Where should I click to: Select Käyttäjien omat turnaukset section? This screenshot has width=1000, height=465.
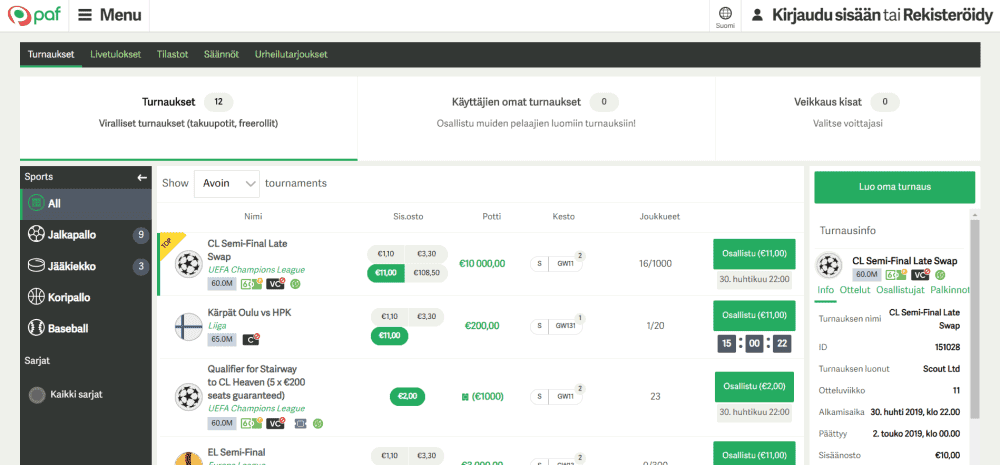click(536, 119)
